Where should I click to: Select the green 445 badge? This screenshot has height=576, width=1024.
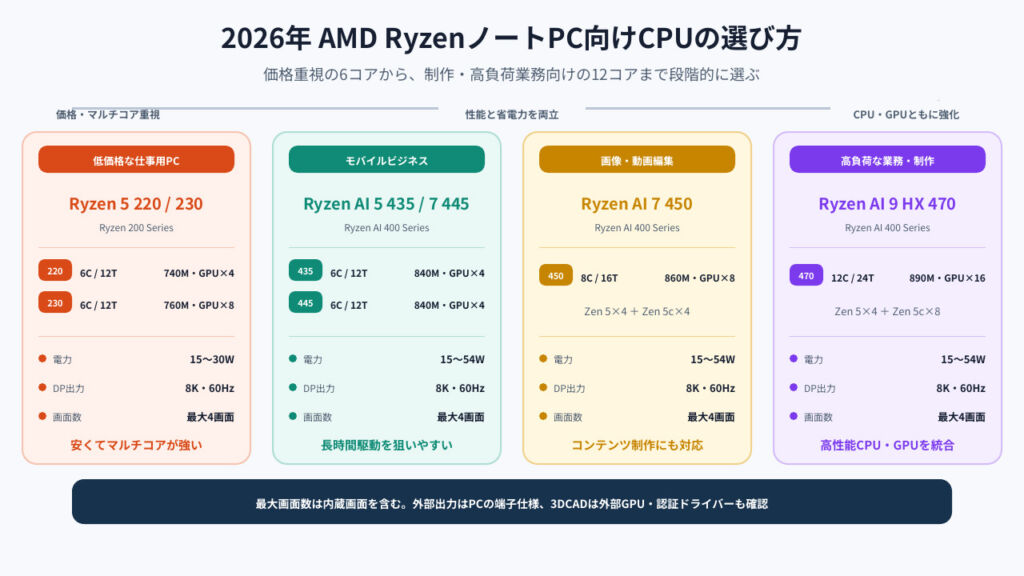pos(305,303)
